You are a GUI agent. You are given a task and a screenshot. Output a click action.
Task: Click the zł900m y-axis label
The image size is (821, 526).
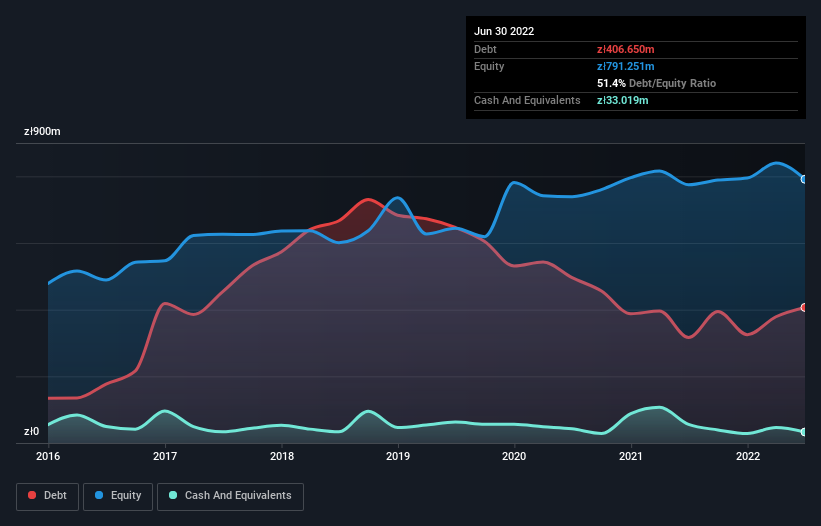tap(42, 131)
